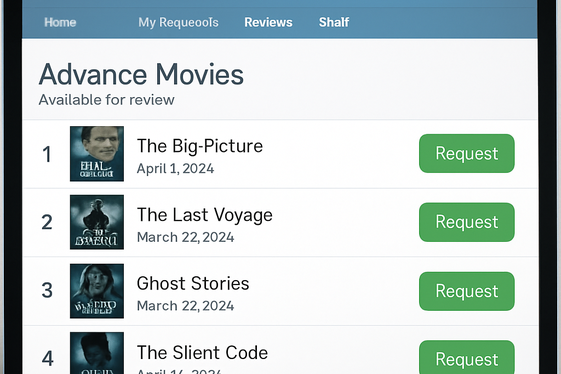Request The Slient Code movie
Screen dimensions: 561x374
[x=467, y=357]
